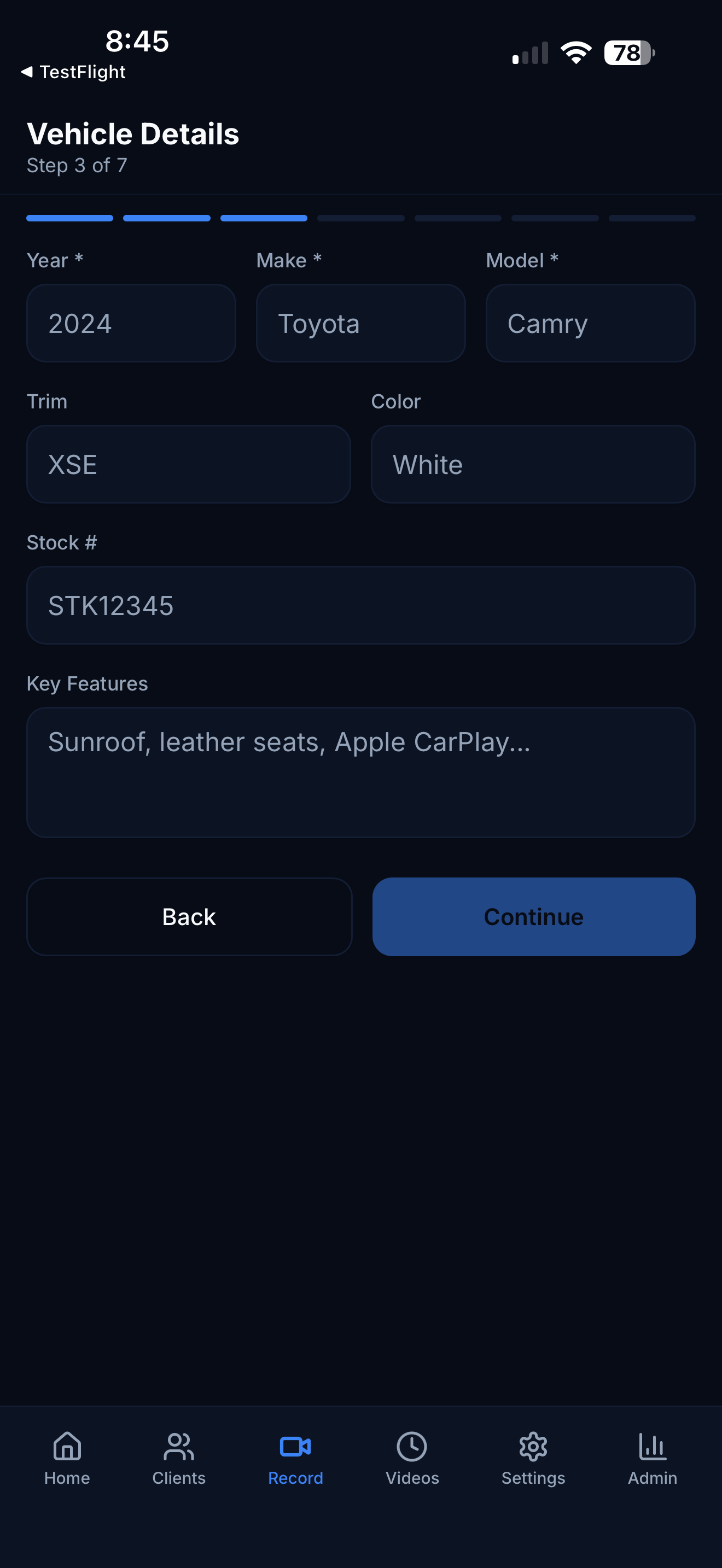Select the Trim field with XSE

coord(189,464)
